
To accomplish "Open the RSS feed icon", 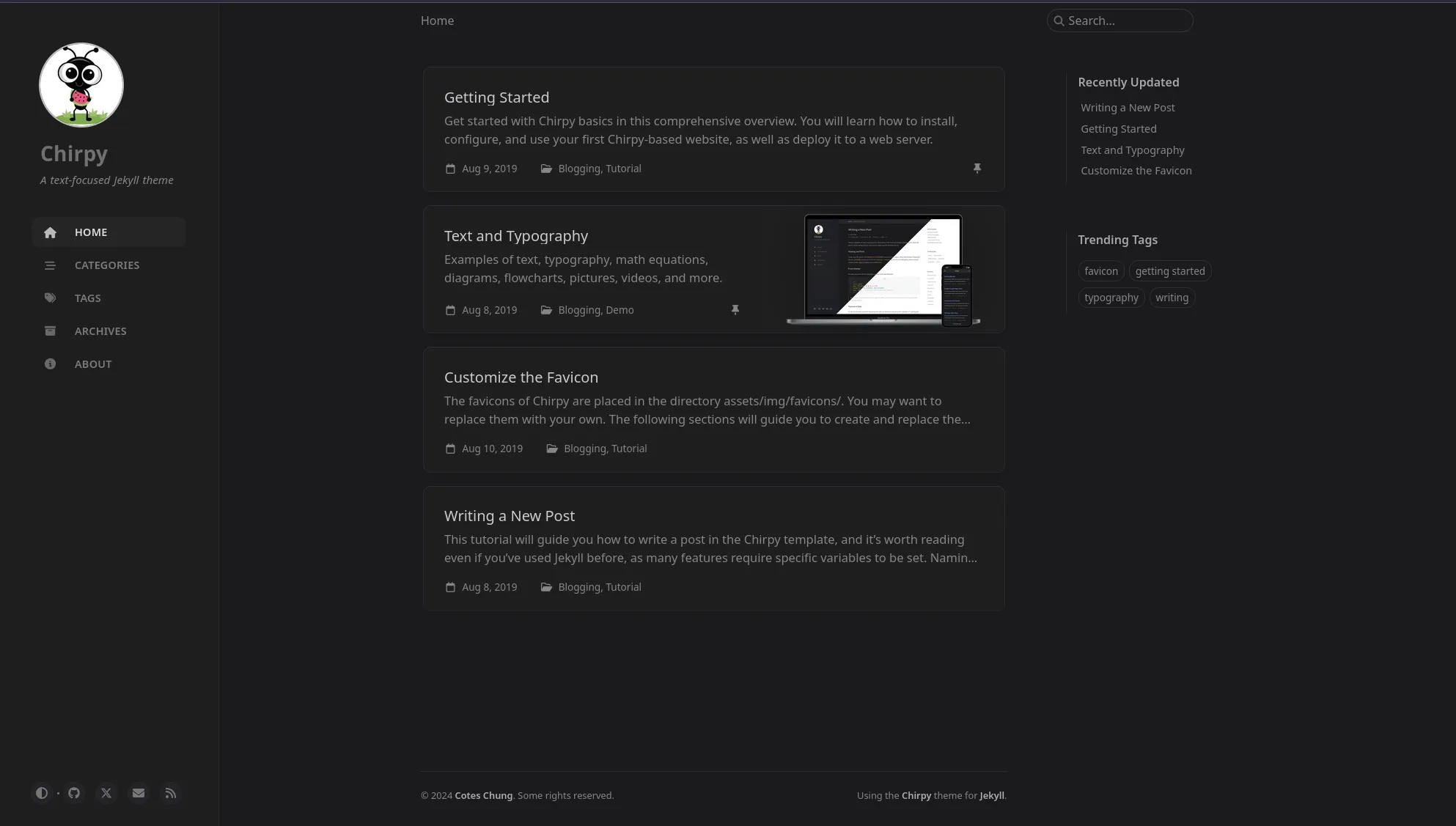I will click(x=171, y=793).
